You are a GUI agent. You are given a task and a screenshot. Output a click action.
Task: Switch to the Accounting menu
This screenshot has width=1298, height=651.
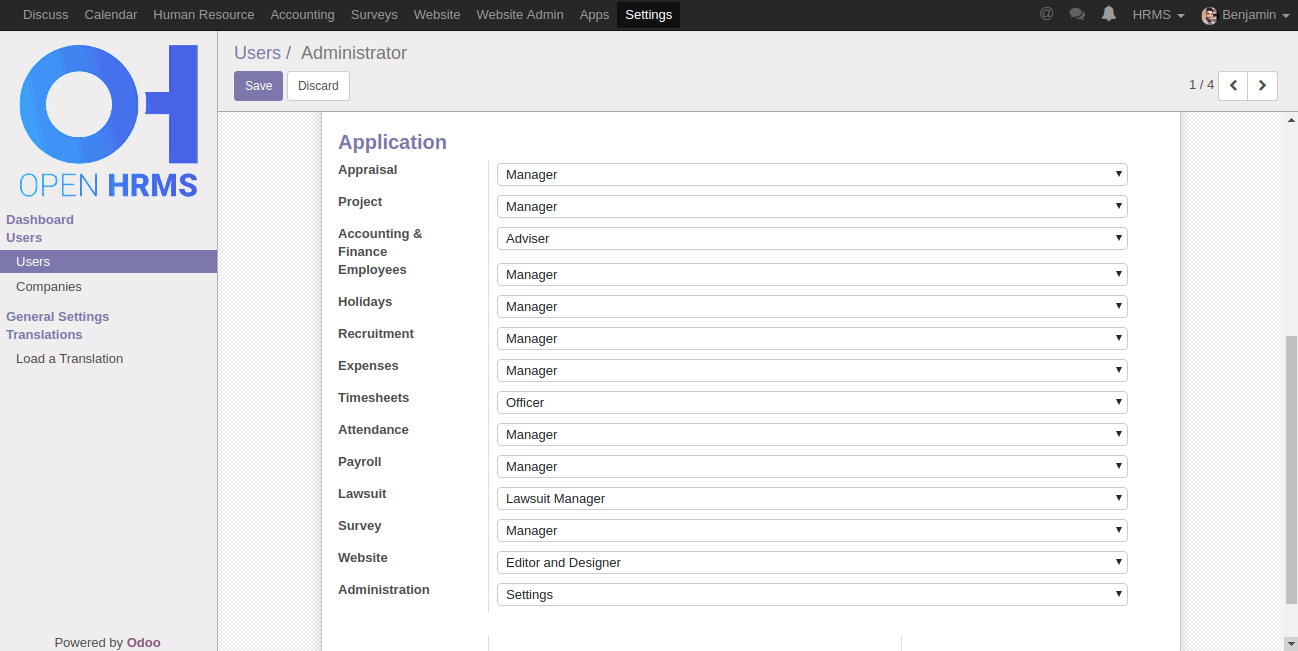pos(302,15)
